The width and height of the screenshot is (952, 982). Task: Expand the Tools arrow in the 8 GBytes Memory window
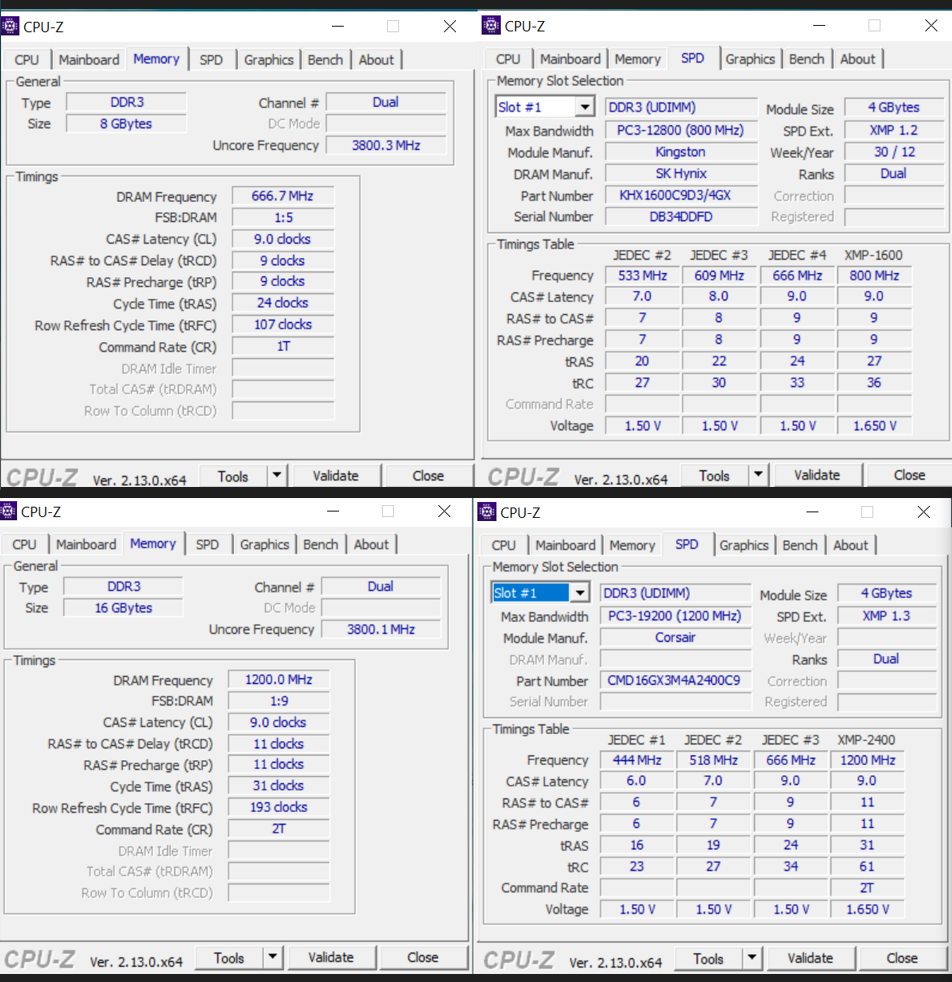click(x=277, y=476)
